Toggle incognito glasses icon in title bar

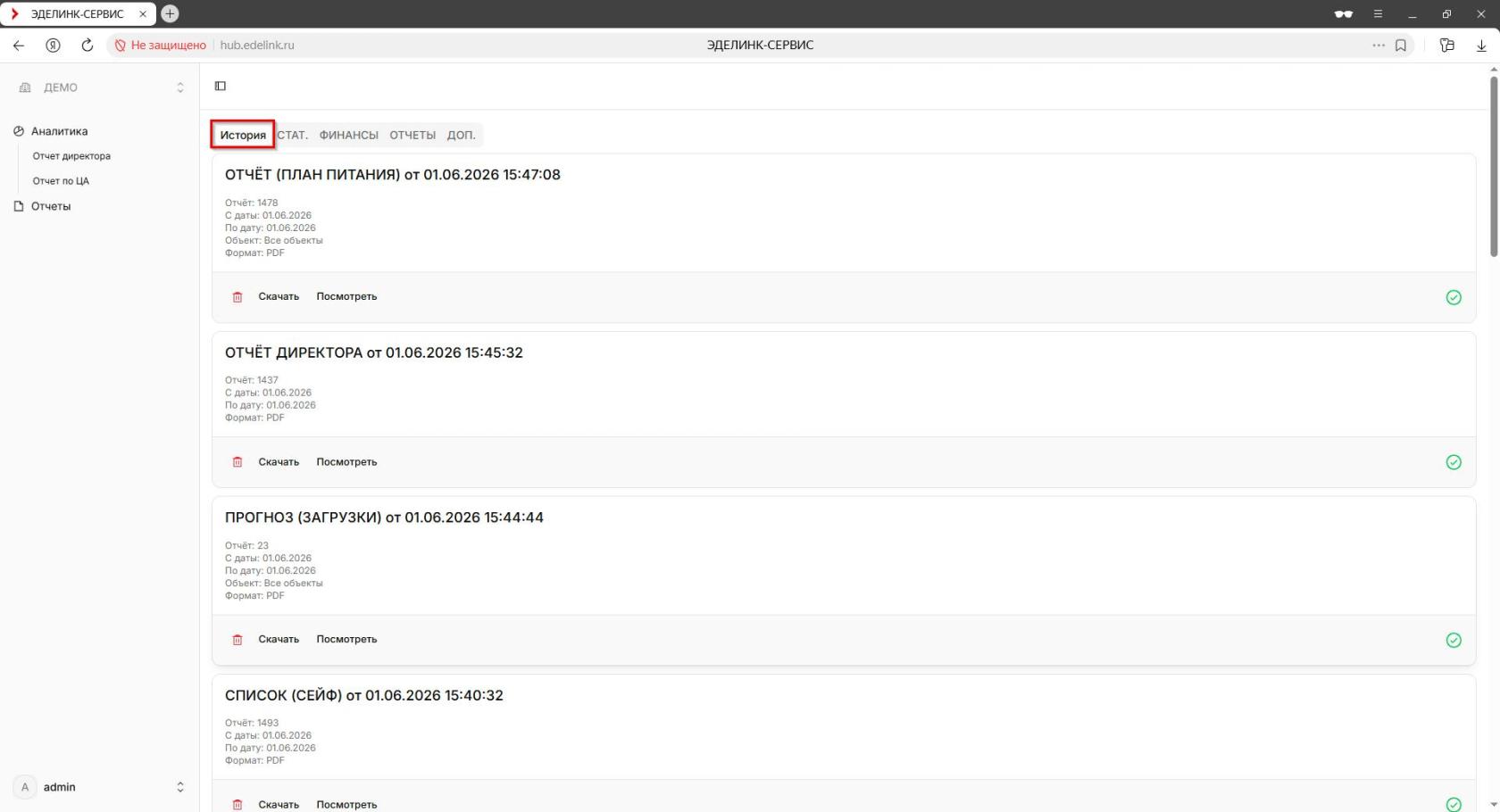[x=1343, y=13]
